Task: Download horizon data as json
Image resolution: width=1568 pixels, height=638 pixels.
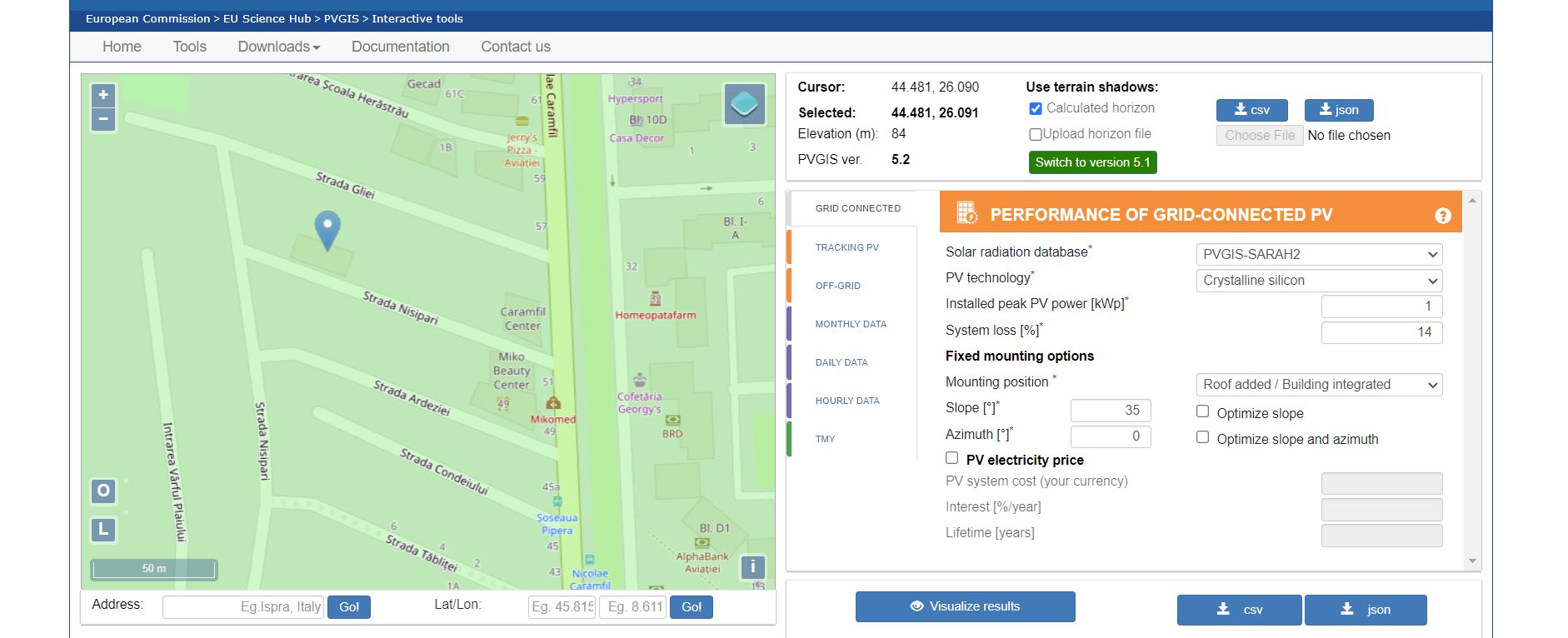Action: click(x=1338, y=110)
